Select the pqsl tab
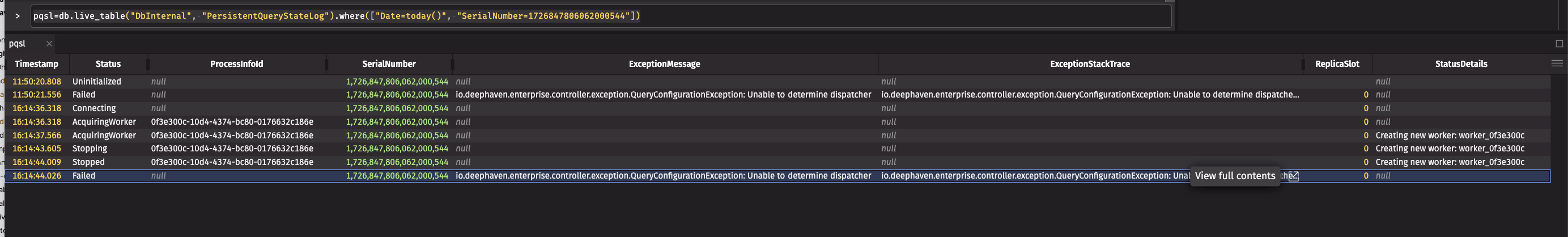Image resolution: width=1568 pixels, height=237 pixels. [x=18, y=44]
